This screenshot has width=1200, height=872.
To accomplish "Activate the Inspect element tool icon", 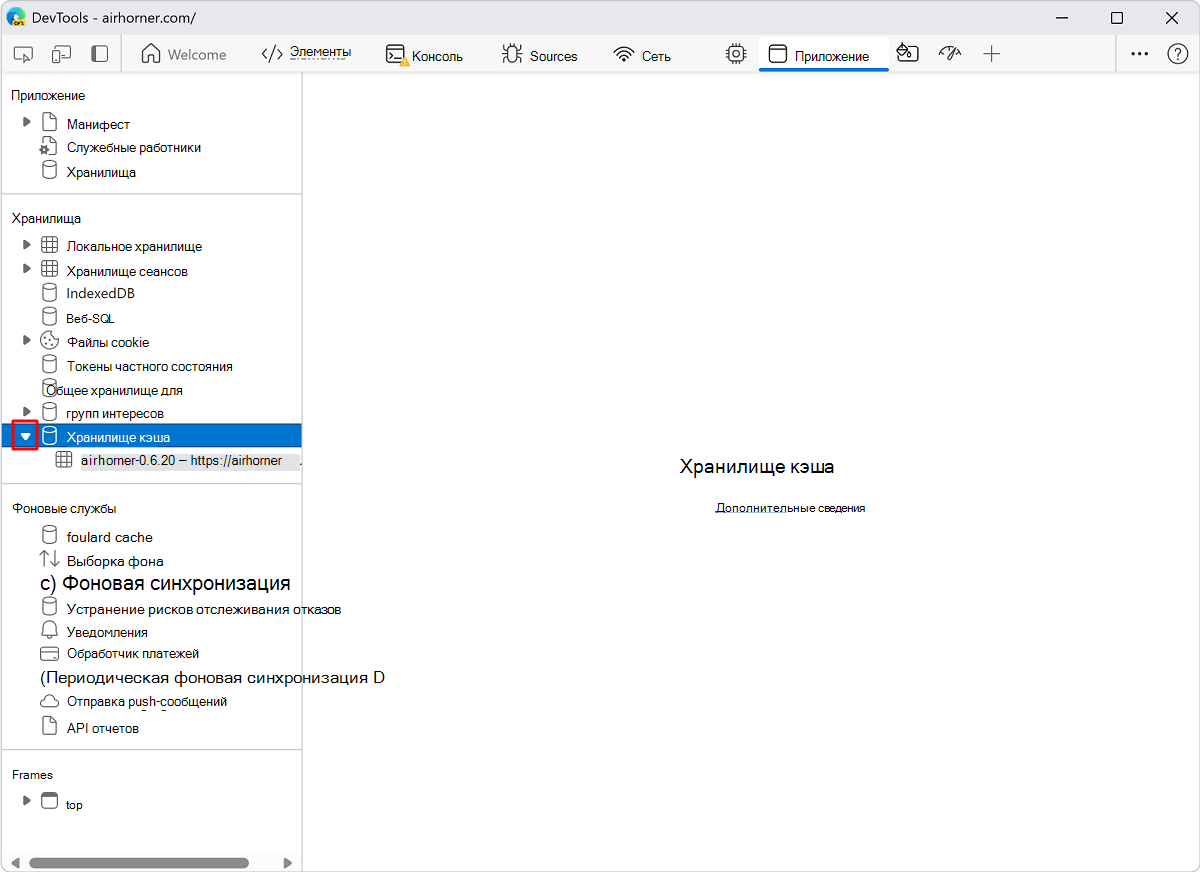I will [25, 54].
